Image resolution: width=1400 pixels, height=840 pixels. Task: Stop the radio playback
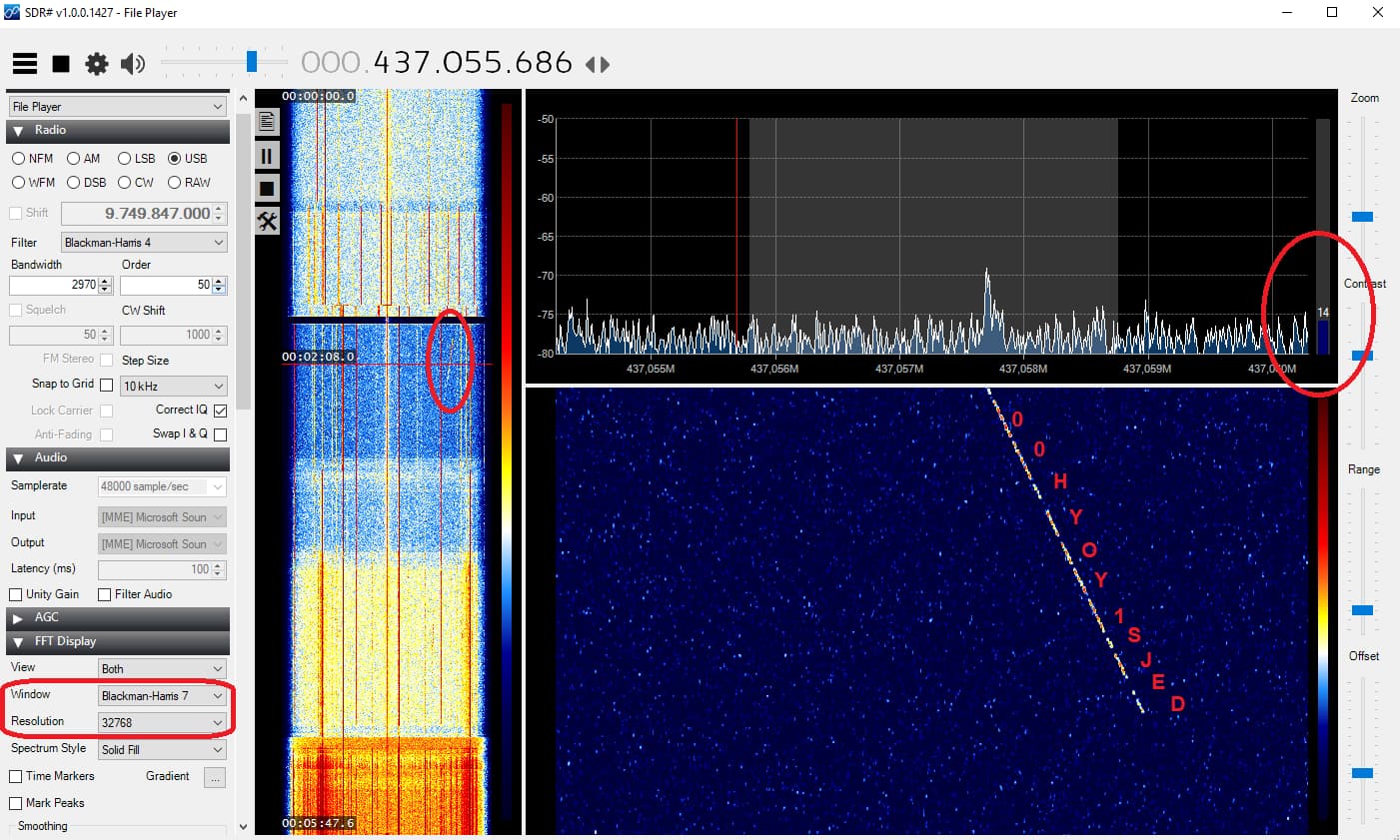coord(61,64)
